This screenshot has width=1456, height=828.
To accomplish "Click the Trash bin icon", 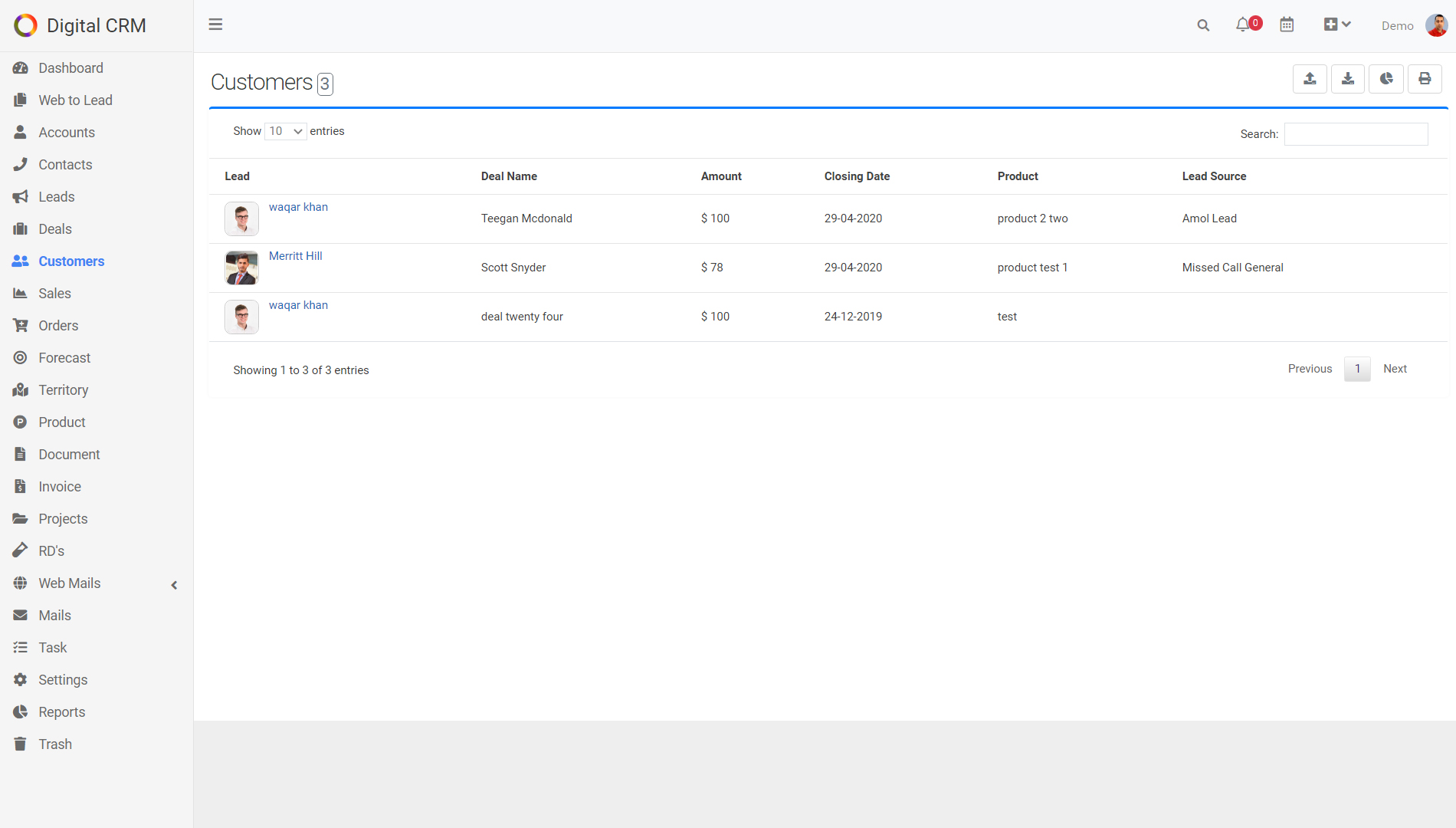I will coord(21,744).
